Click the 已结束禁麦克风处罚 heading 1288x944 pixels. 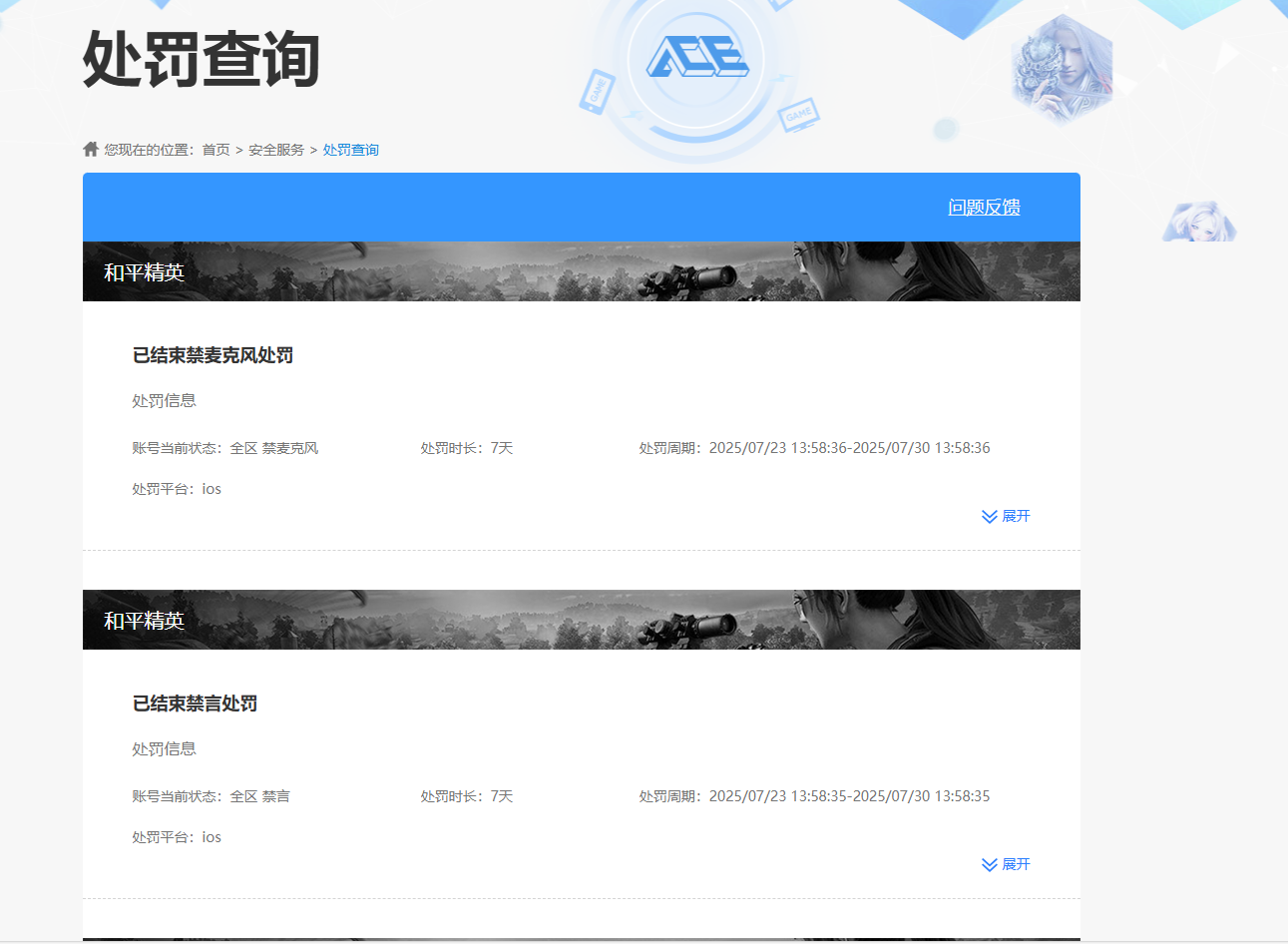pos(213,355)
